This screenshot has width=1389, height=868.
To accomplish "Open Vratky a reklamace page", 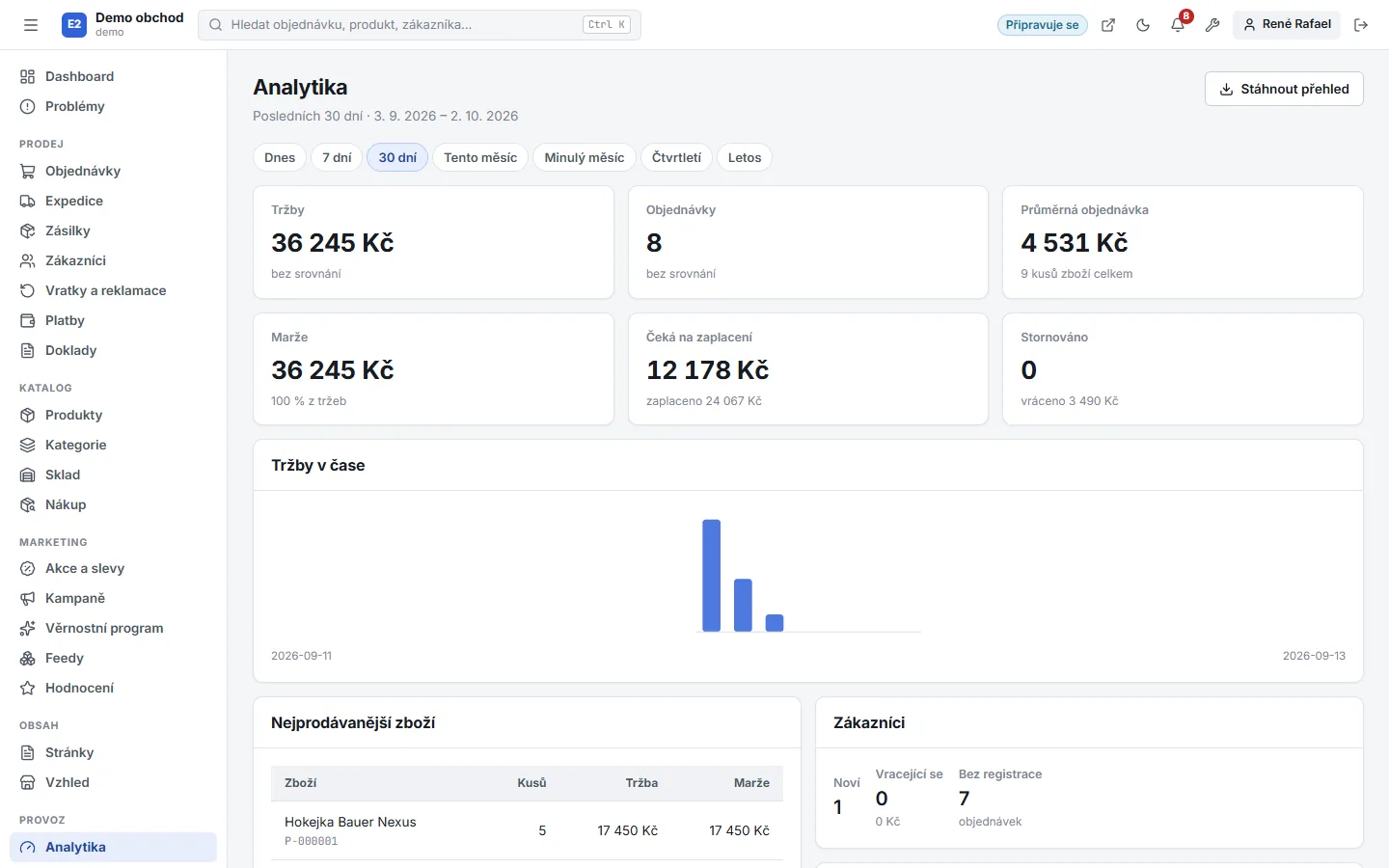I will [113, 290].
